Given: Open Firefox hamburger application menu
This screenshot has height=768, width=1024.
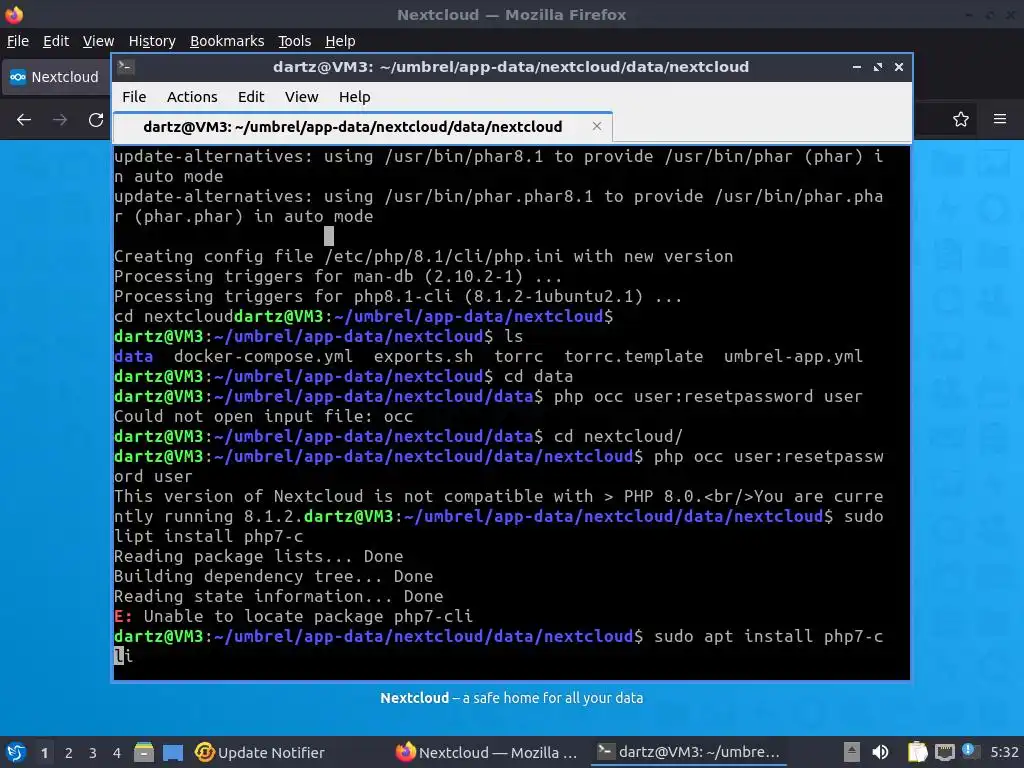Looking at the screenshot, I should click(x=1000, y=119).
